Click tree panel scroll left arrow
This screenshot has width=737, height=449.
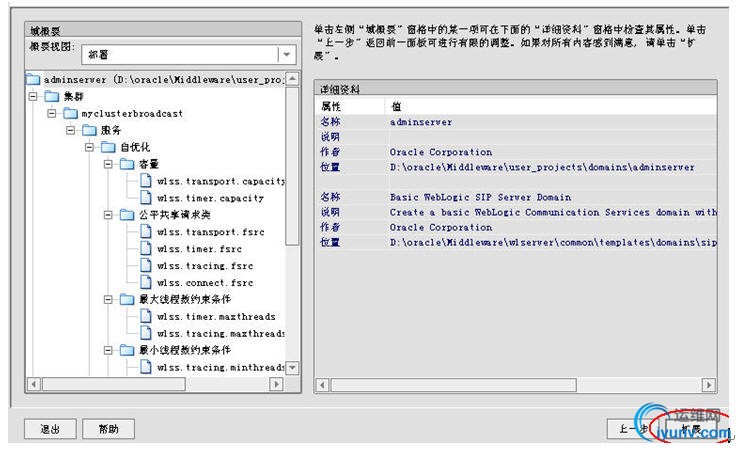(33, 384)
